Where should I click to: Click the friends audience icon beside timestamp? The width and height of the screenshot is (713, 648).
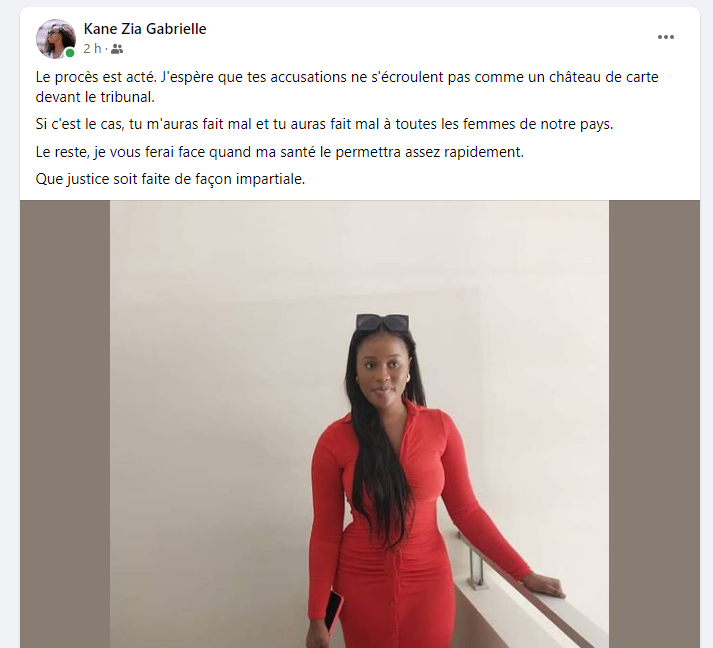coord(117,49)
